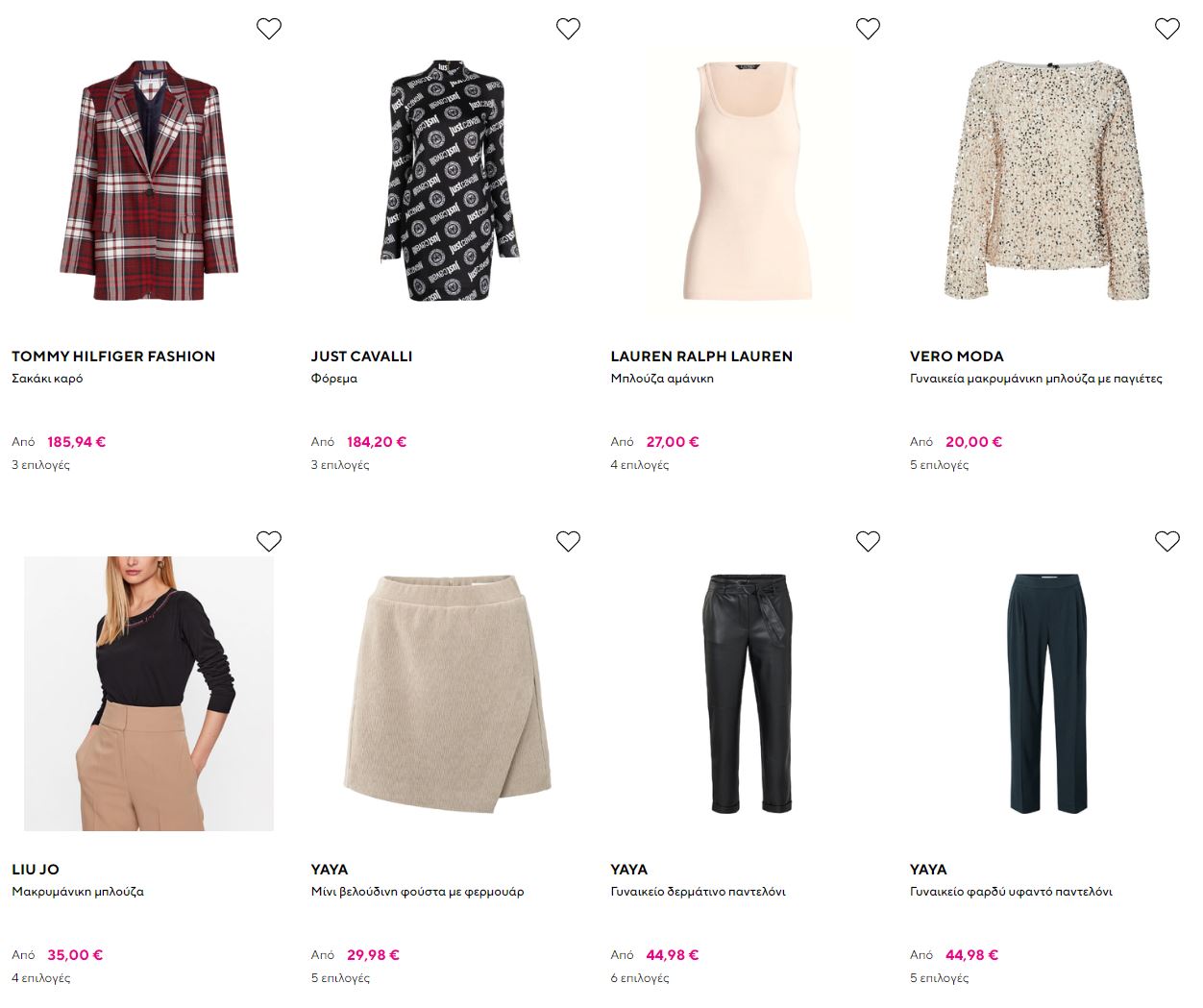Save YAYA wide woven pants to wishlist
1203x1008 pixels.
[1166, 541]
